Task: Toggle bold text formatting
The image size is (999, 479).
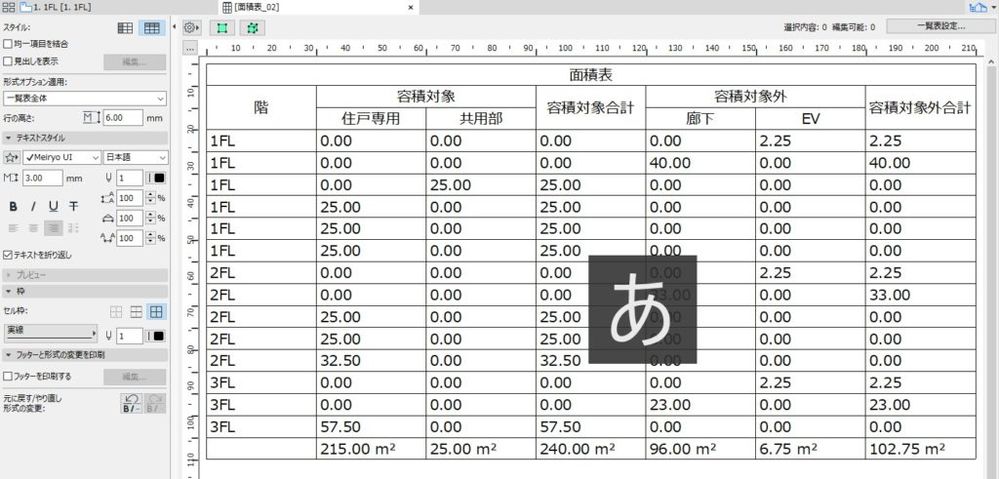Action: point(13,206)
